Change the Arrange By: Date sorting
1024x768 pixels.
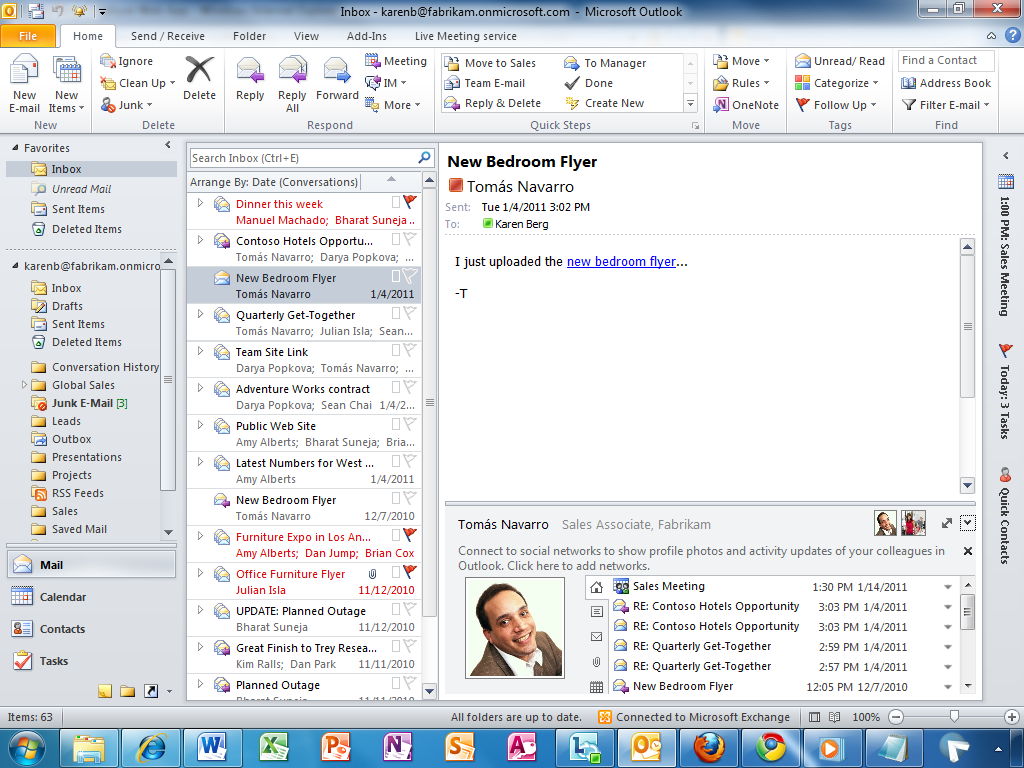[274, 182]
